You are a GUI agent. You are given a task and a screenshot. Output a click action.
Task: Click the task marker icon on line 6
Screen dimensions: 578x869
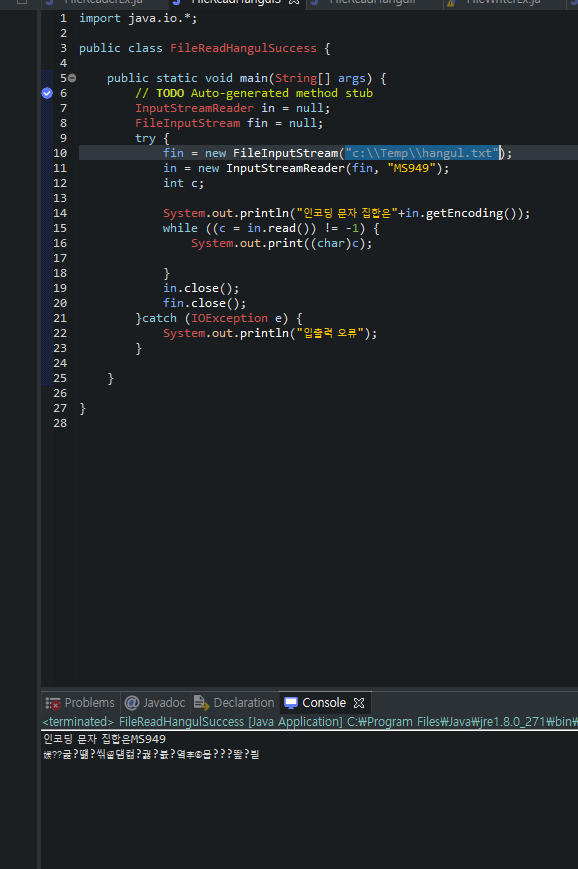[47, 93]
